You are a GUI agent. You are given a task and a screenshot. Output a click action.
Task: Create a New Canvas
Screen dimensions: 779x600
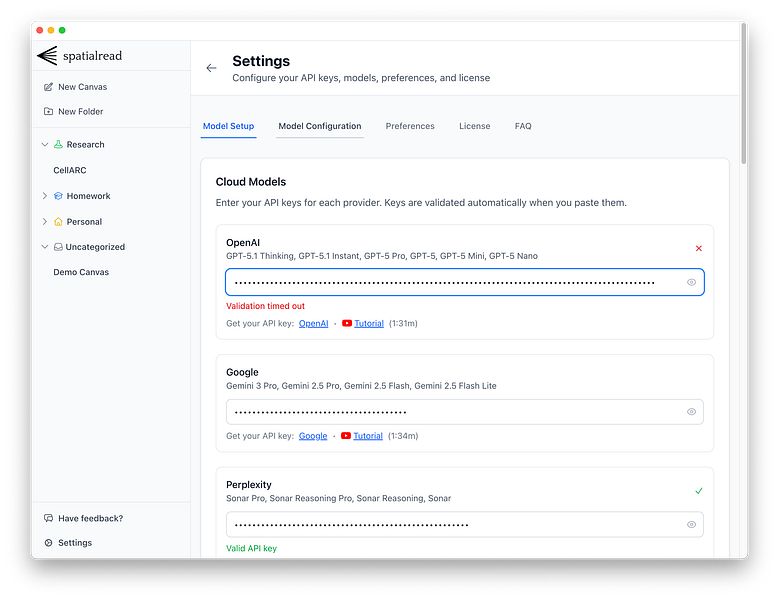tap(82, 87)
